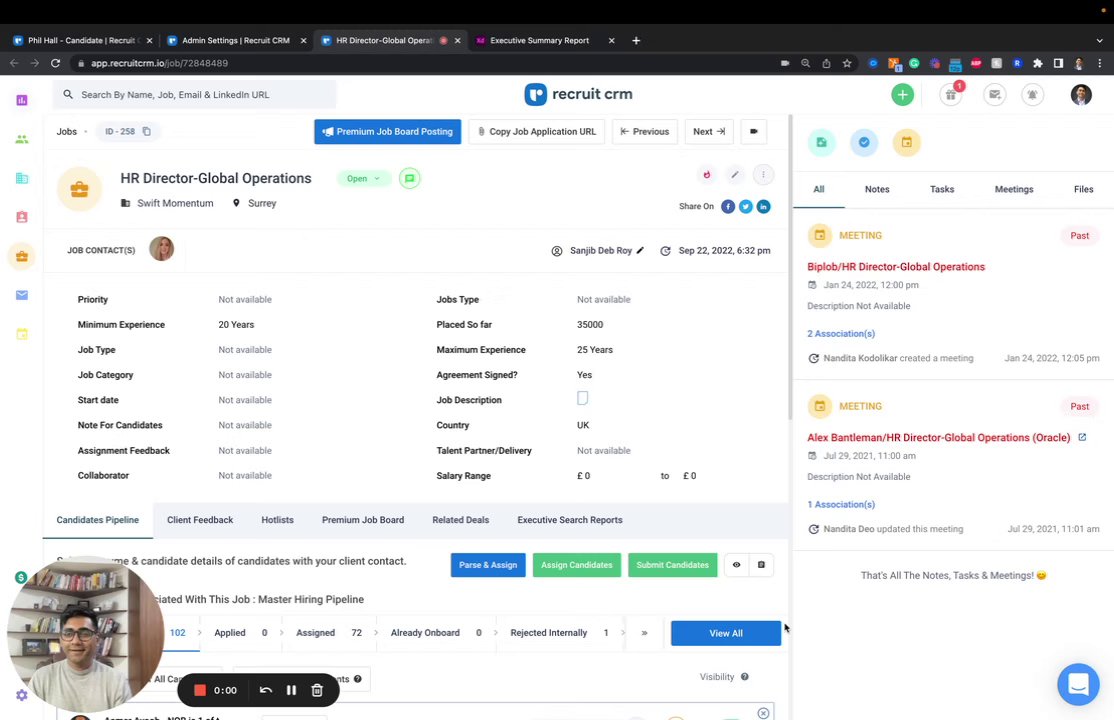Open the live chat support widget
The height and width of the screenshot is (720, 1114).
[x=1078, y=684]
